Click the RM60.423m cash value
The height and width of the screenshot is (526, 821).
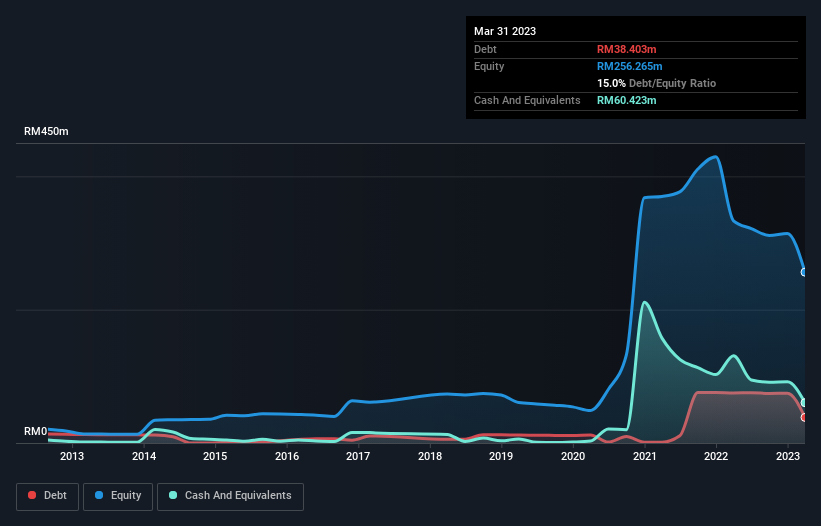[626, 100]
